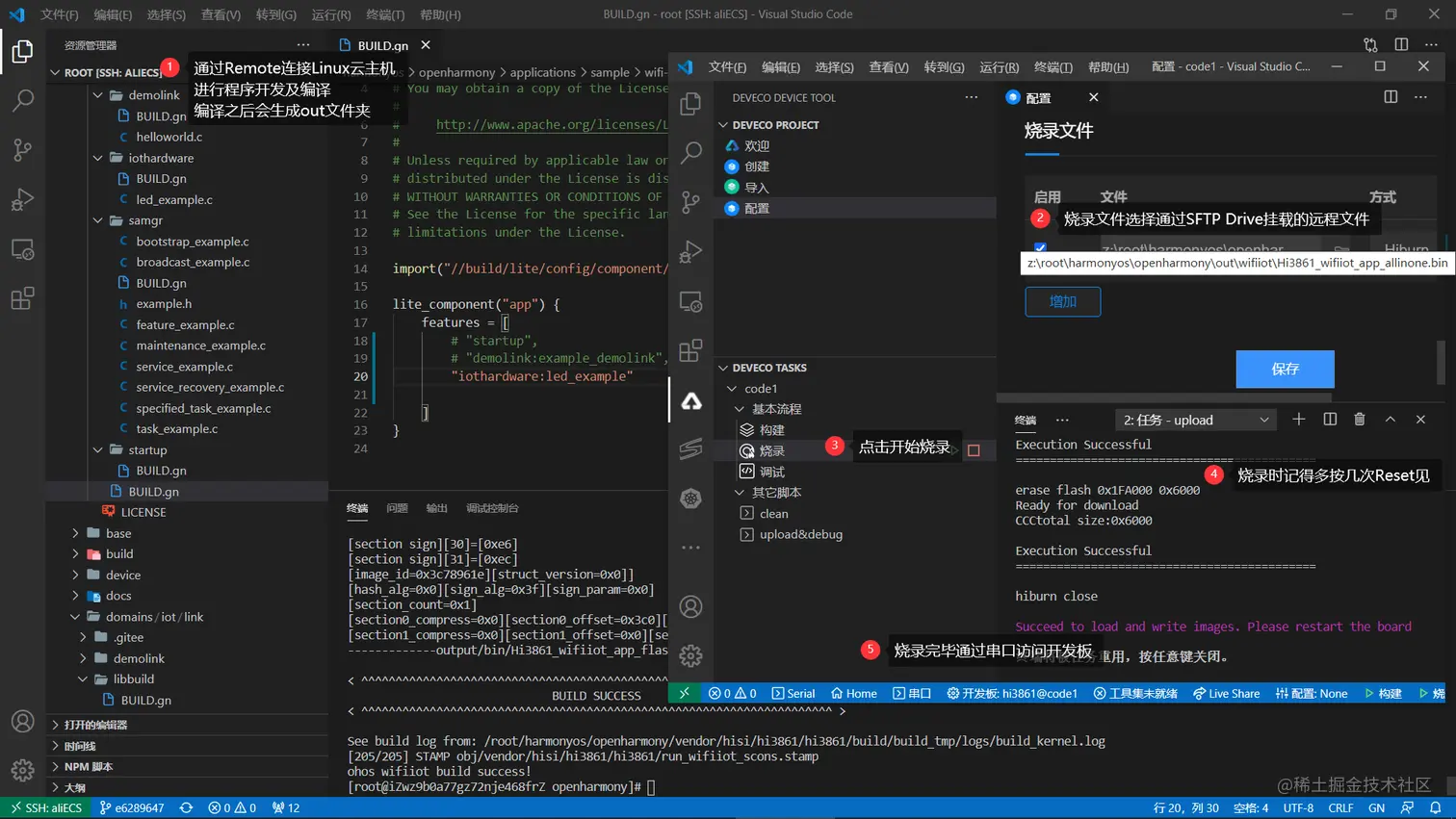Click the 增加 add button
Viewport: 1456px width, 819px height.
point(1062,301)
